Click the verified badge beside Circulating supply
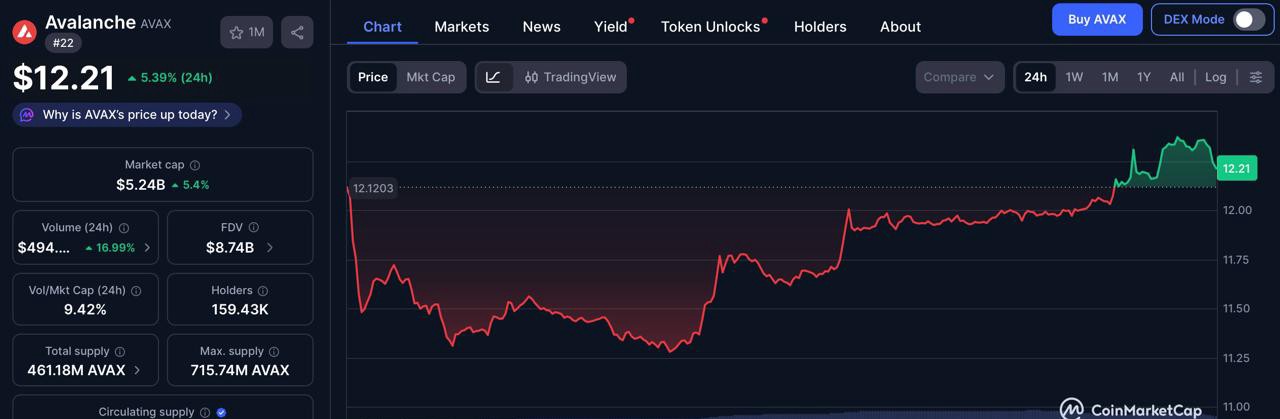This screenshot has width=1280, height=419. pyautogui.click(x=221, y=412)
